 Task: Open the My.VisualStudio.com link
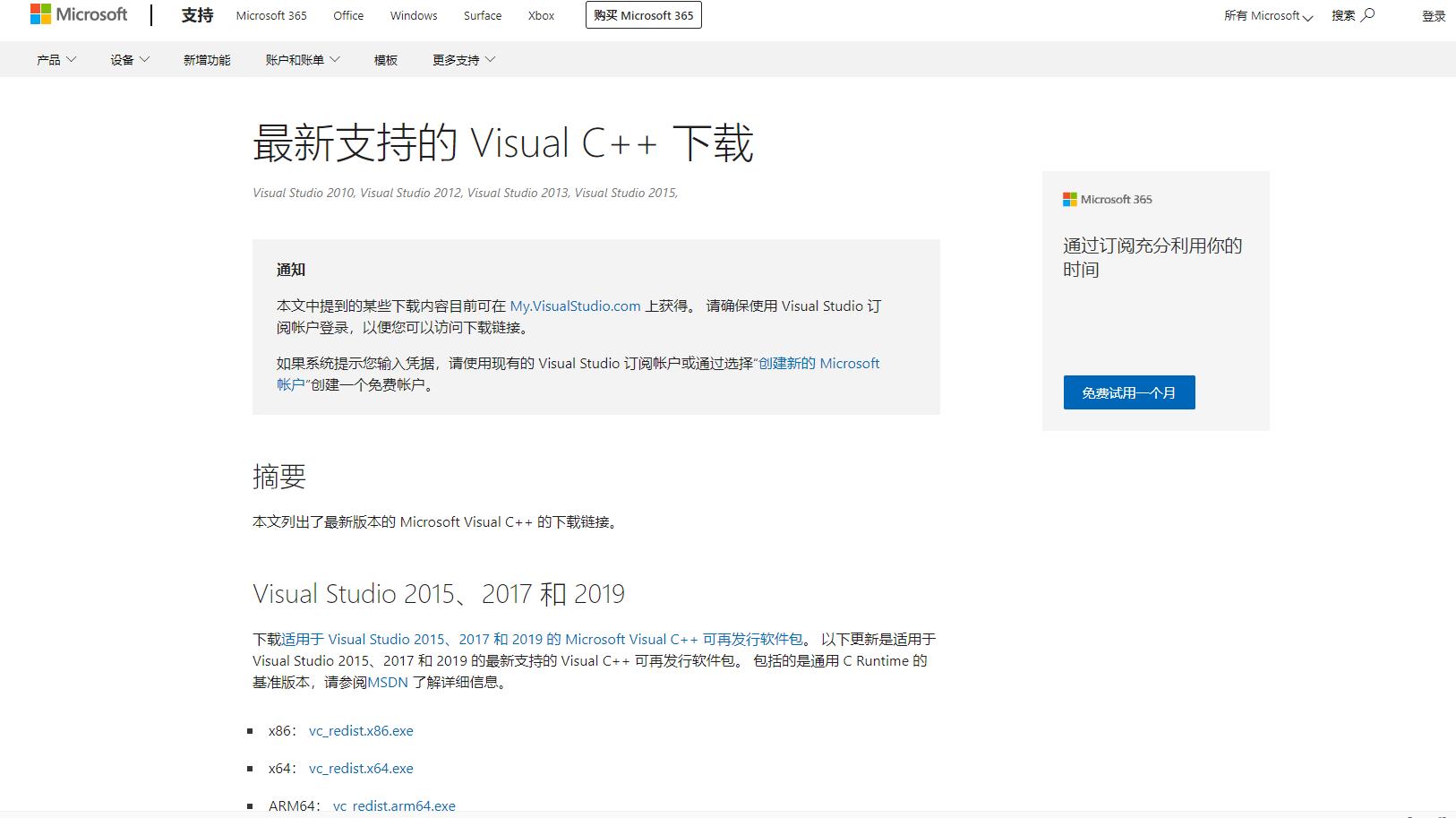click(575, 306)
